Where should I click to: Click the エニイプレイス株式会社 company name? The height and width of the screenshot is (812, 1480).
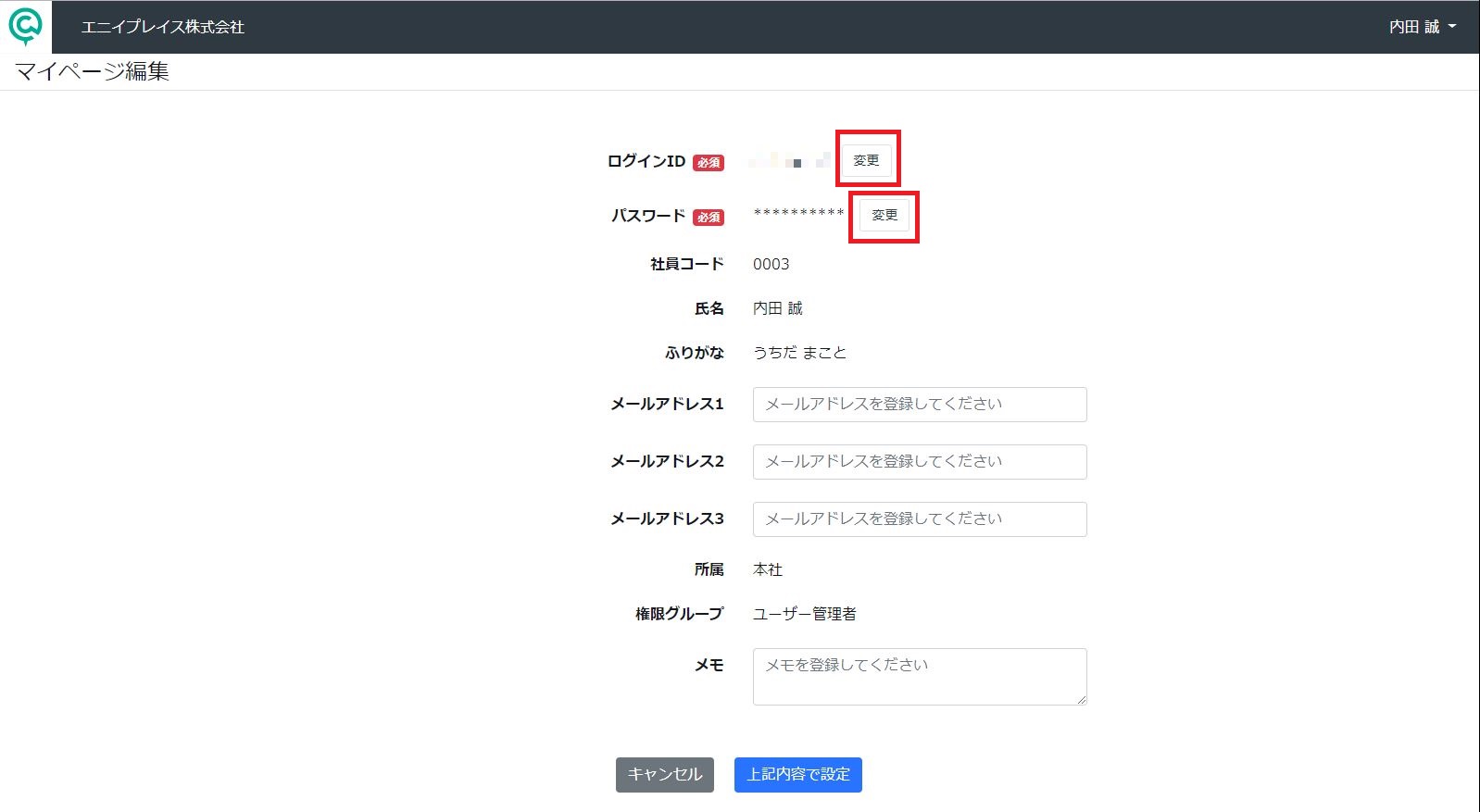click(x=163, y=27)
